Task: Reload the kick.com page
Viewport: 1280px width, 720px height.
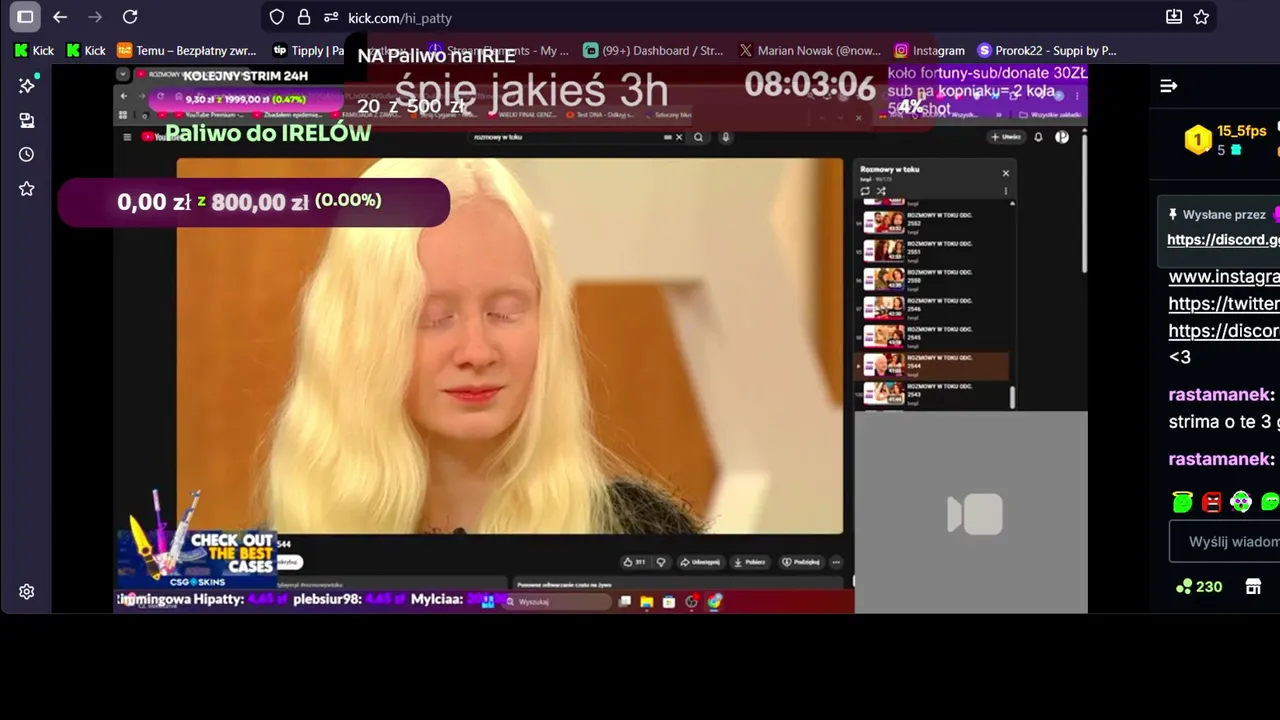Action: pos(130,17)
